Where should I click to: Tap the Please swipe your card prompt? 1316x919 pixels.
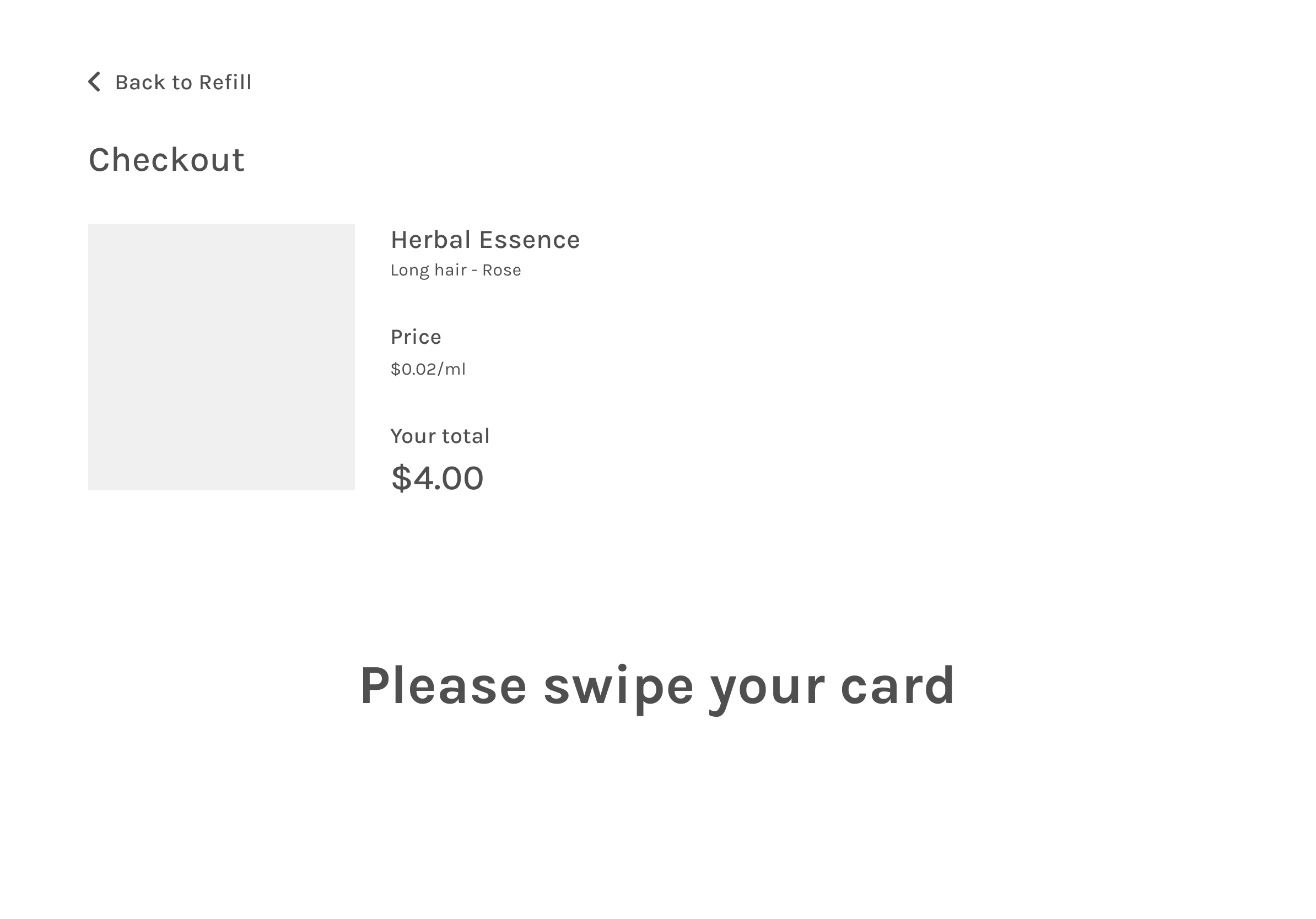click(x=657, y=688)
